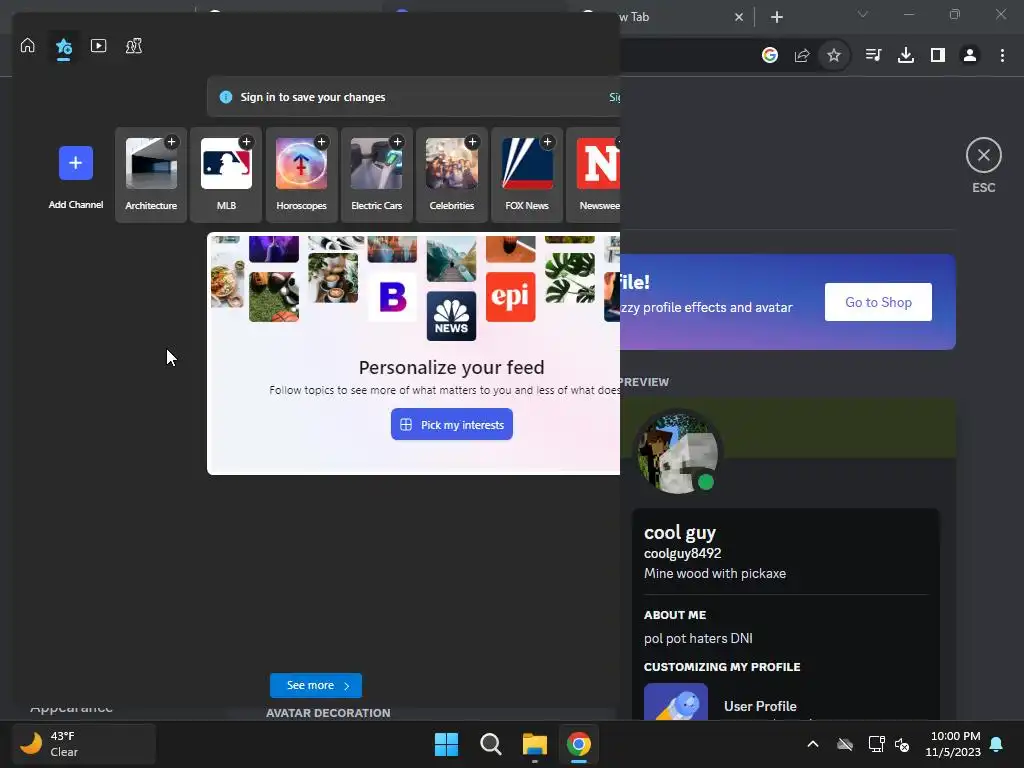
Task: Click the cool guy profile avatar
Action: tap(677, 453)
